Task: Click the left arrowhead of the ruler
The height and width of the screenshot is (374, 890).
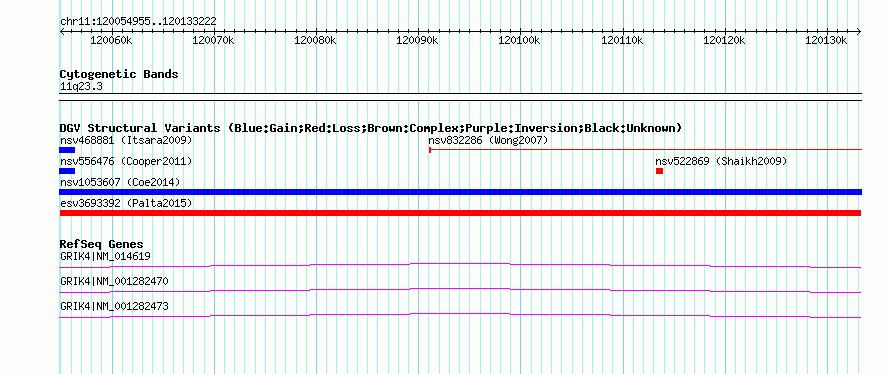Action: click(62, 31)
